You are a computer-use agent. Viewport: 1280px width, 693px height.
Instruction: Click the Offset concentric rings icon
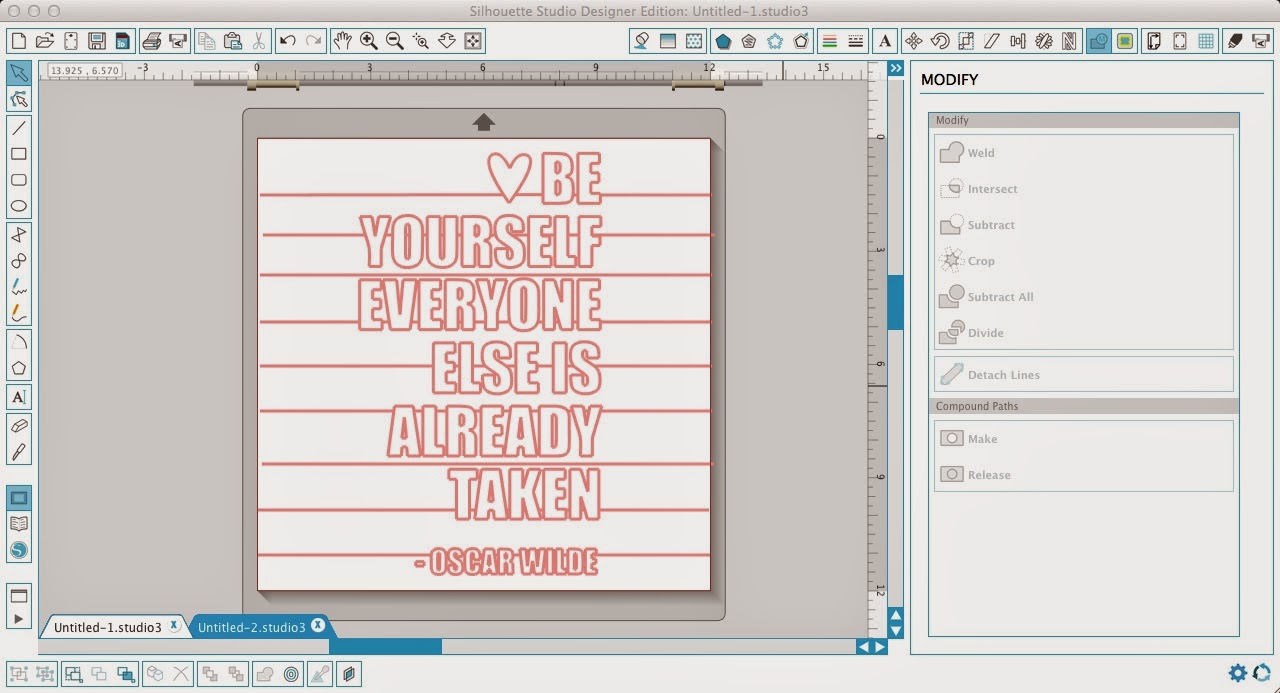291,674
